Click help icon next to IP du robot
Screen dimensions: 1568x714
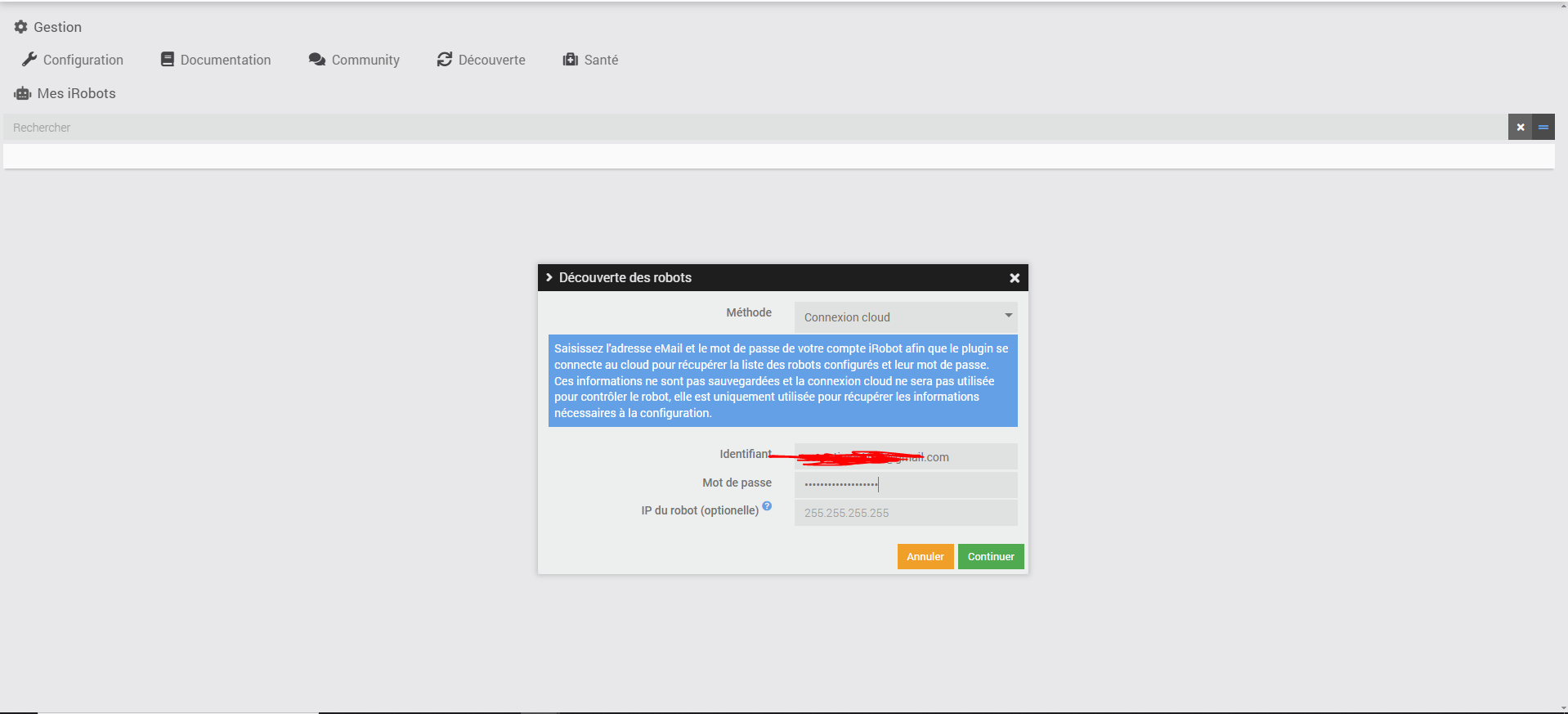[x=767, y=506]
